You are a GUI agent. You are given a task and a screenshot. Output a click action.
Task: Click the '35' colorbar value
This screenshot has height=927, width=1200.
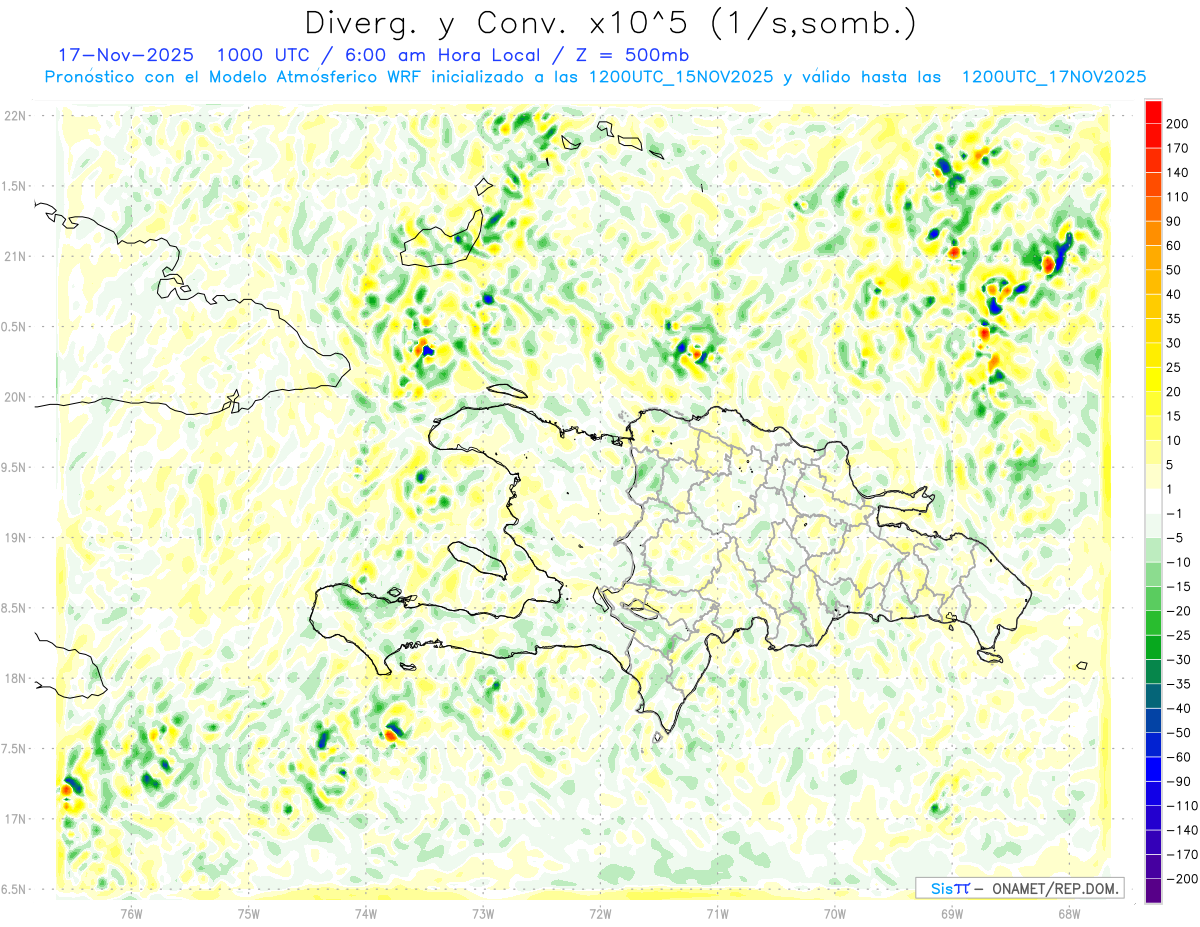tap(1174, 319)
